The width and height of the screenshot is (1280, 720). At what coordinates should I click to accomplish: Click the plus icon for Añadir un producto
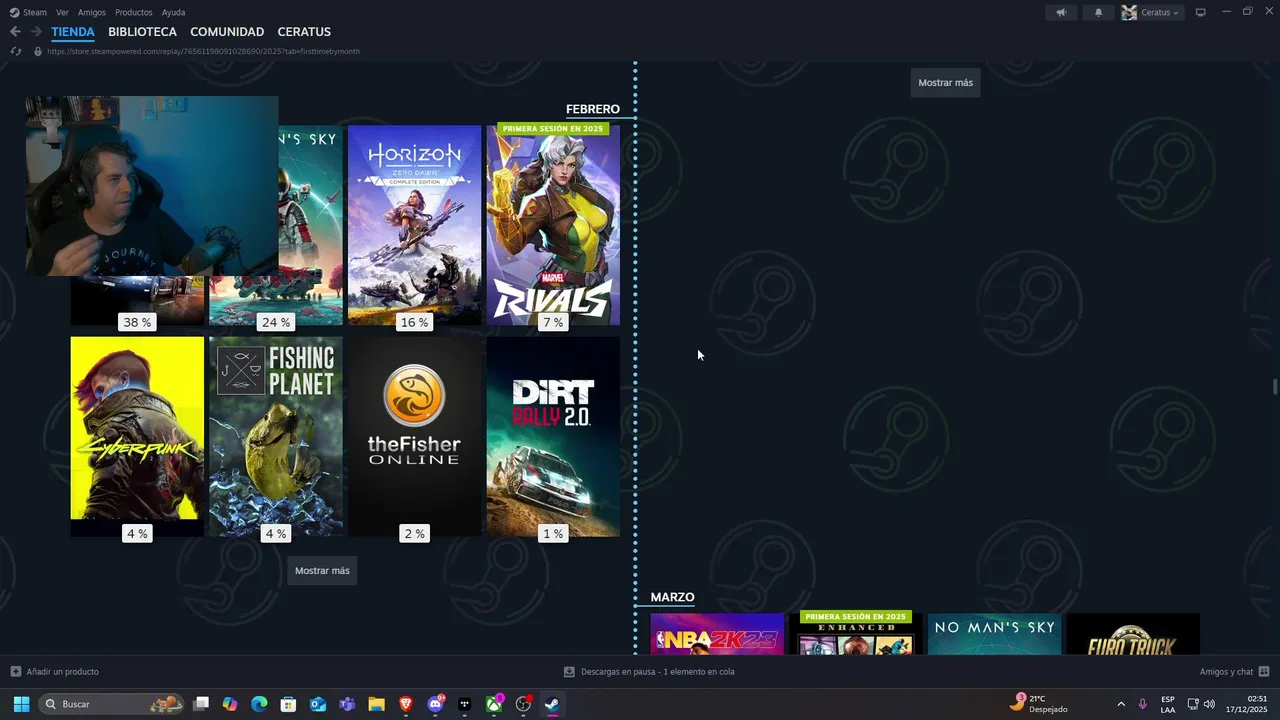coord(15,671)
